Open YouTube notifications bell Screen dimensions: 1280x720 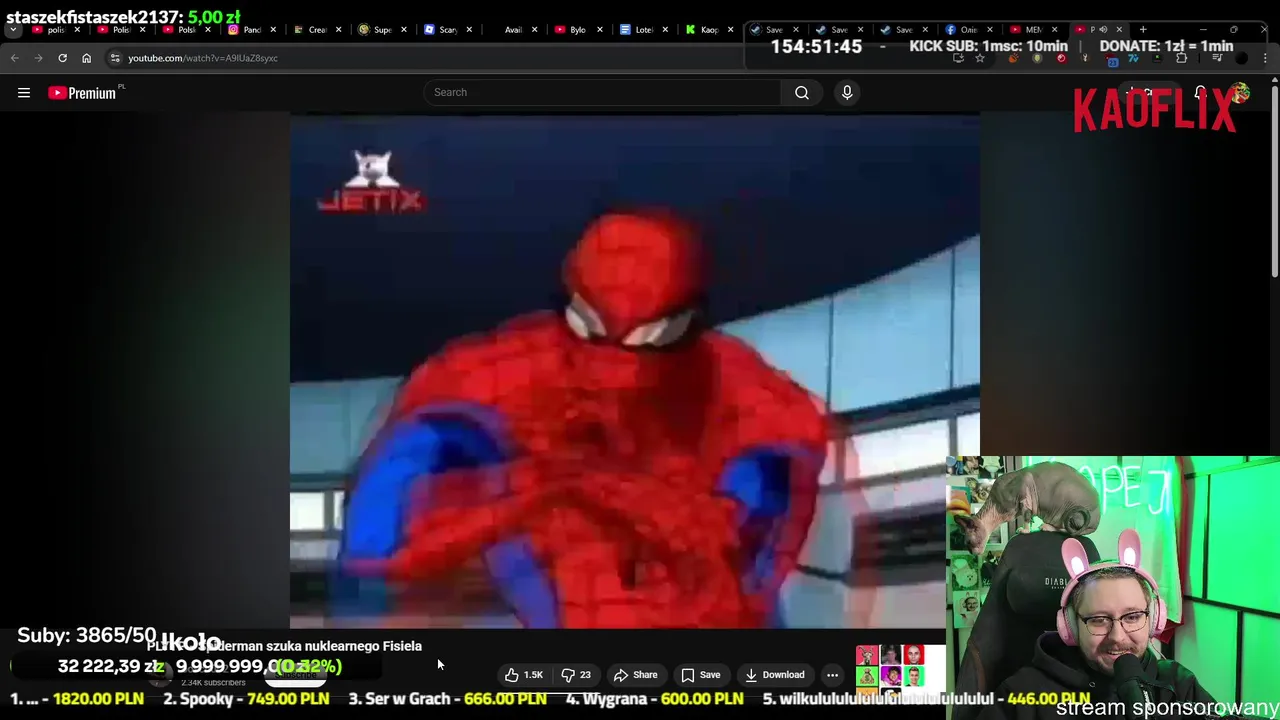point(1201,93)
